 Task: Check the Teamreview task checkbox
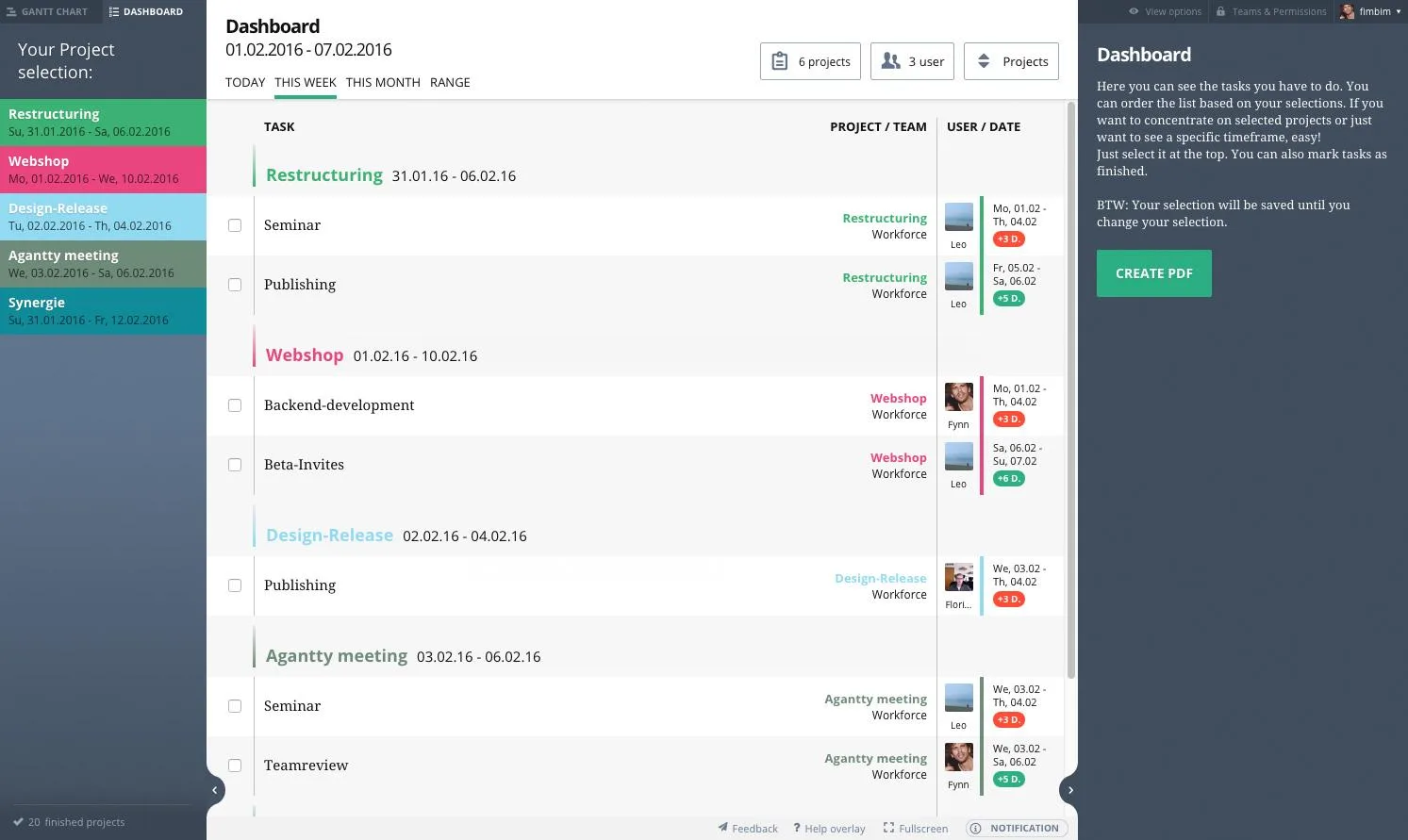tap(235, 766)
